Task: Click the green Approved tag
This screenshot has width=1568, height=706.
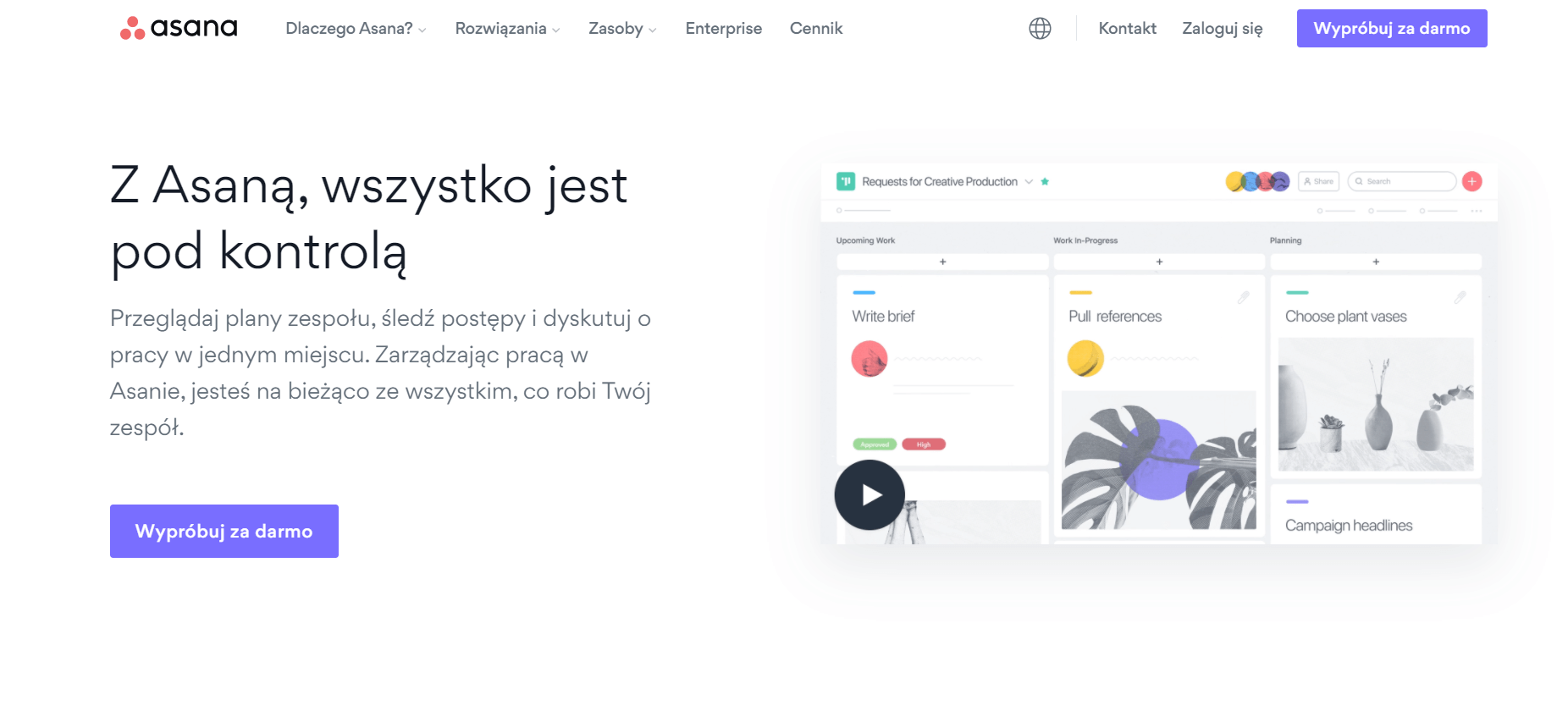Action: coord(875,444)
